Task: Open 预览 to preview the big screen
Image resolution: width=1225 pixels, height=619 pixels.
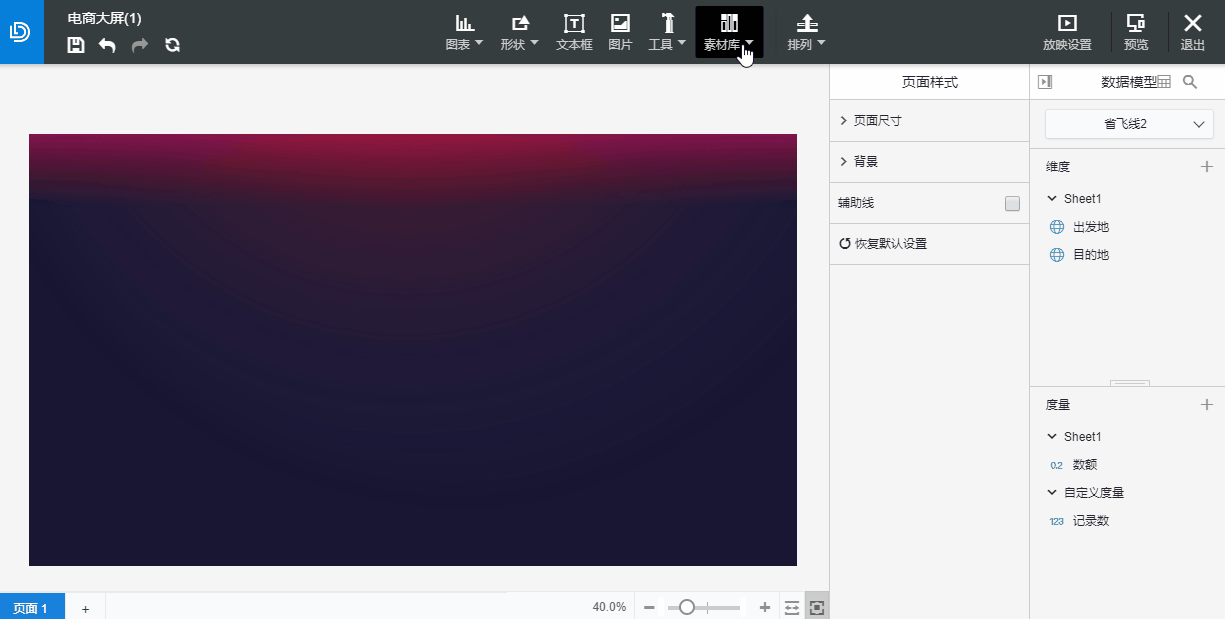Action: point(1136,32)
